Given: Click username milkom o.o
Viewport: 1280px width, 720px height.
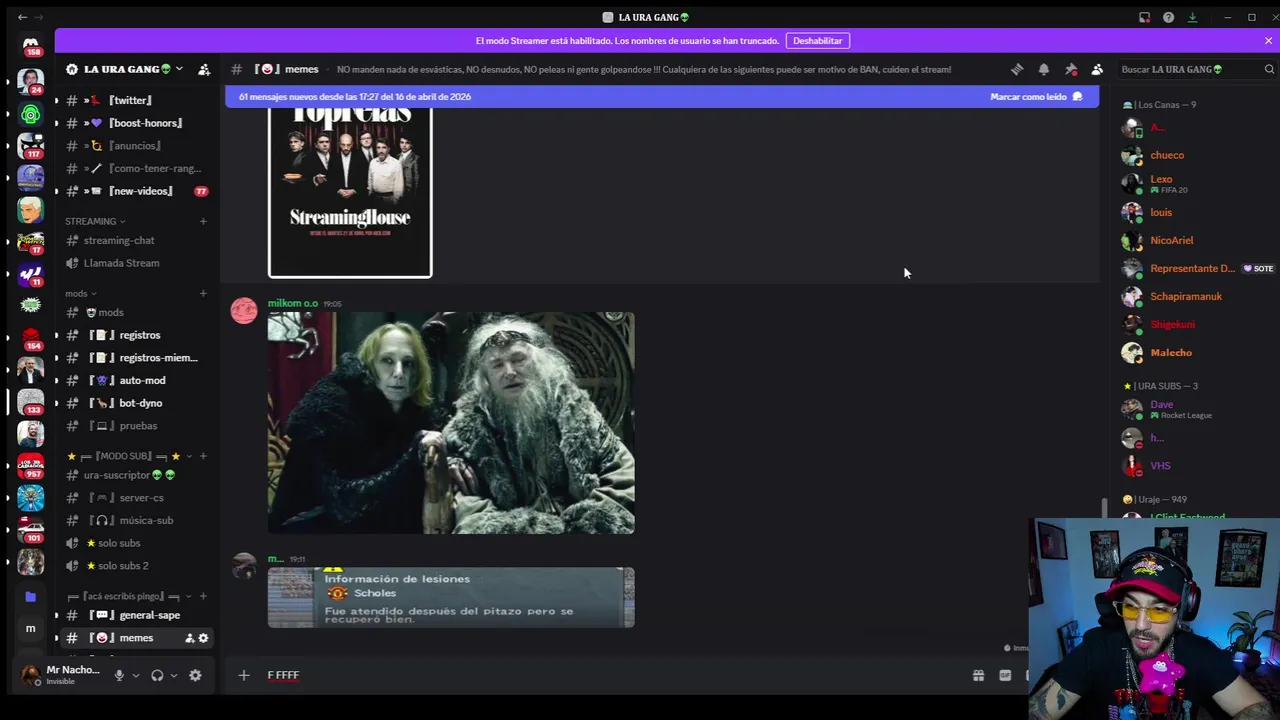Looking at the screenshot, I should tap(293, 303).
